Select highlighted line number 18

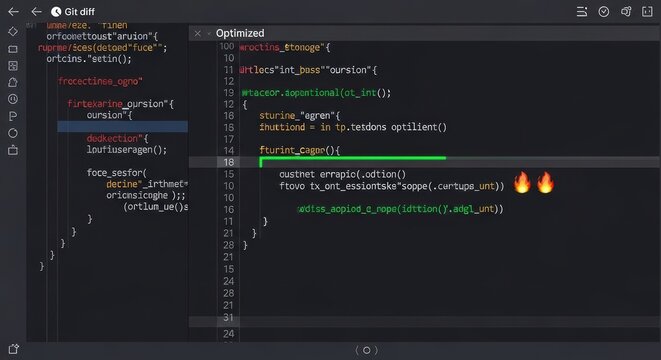pos(228,162)
